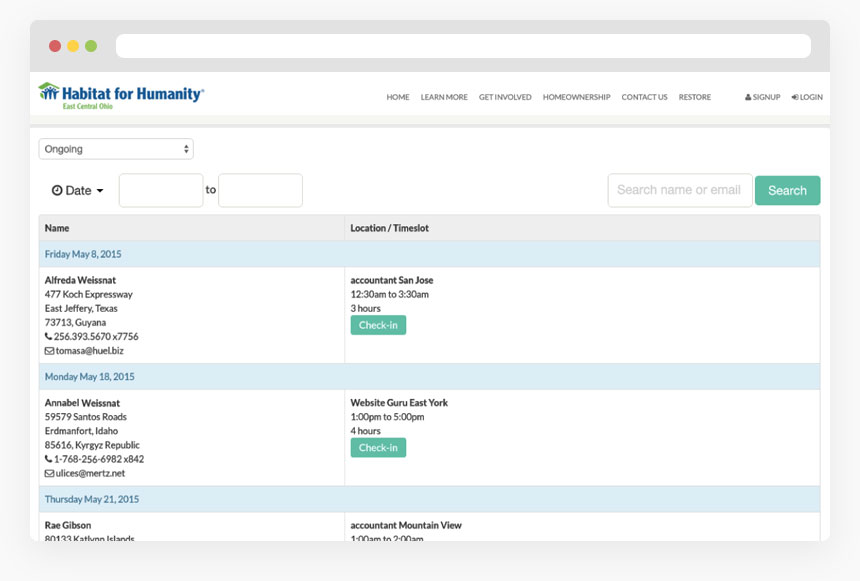860x581 pixels.
Task: Click the envelope icon beside tomasa@huel.biz
Action: point(49,351)
